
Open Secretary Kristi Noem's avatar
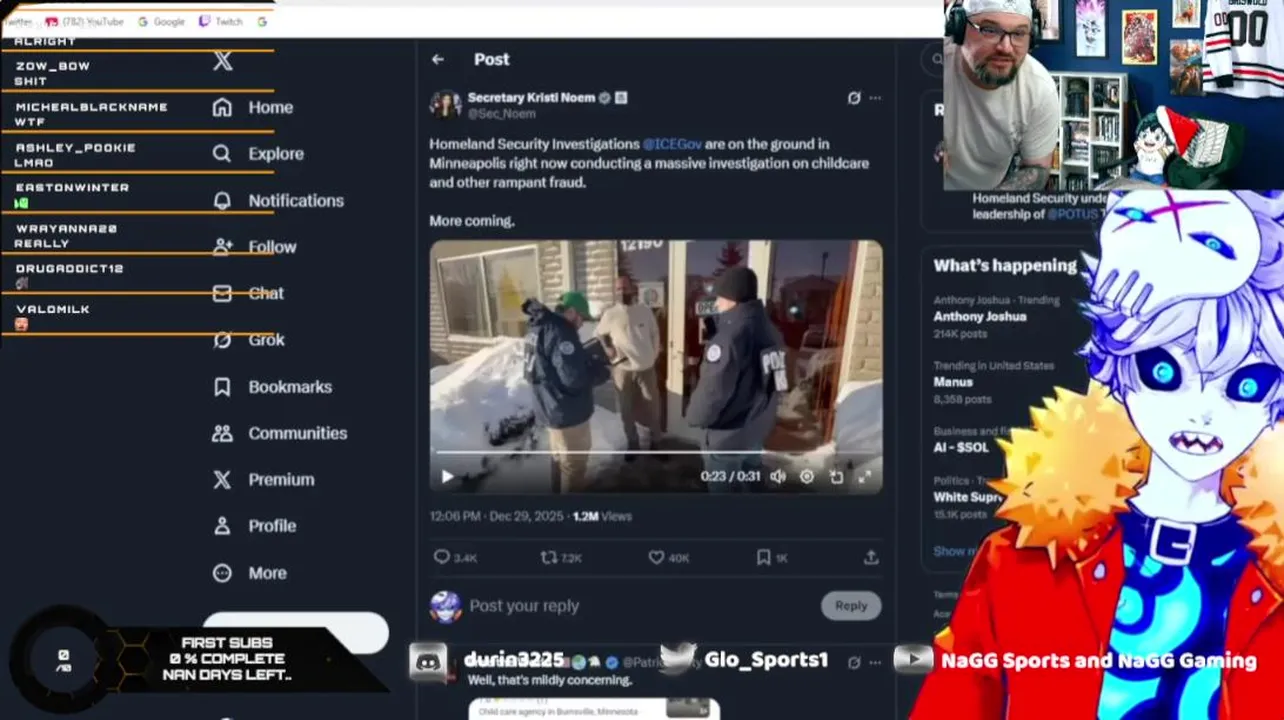click(445, 104)
